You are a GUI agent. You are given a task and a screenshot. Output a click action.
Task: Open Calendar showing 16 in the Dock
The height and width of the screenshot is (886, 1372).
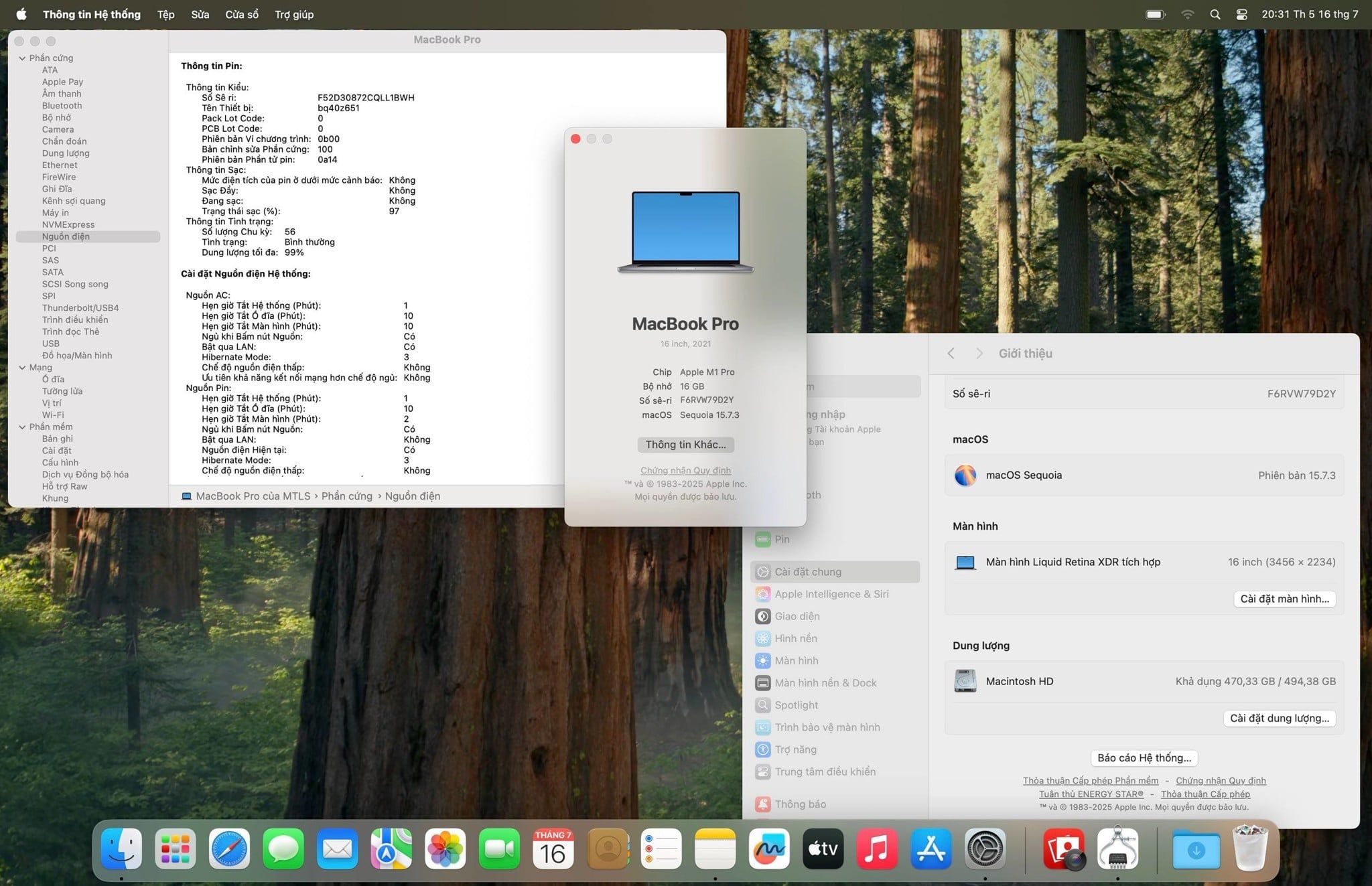point(553,848)
